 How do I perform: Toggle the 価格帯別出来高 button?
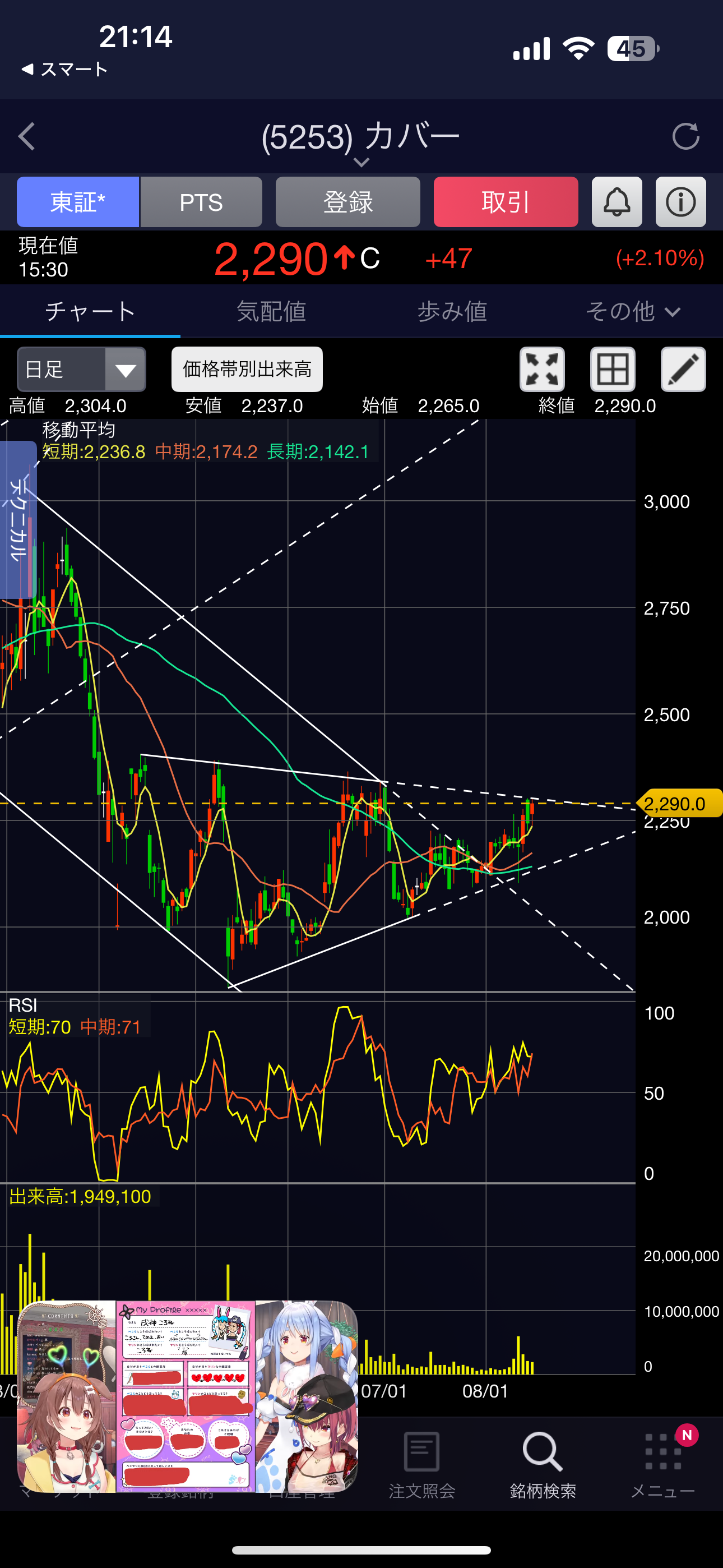click(x=247, y=369)
